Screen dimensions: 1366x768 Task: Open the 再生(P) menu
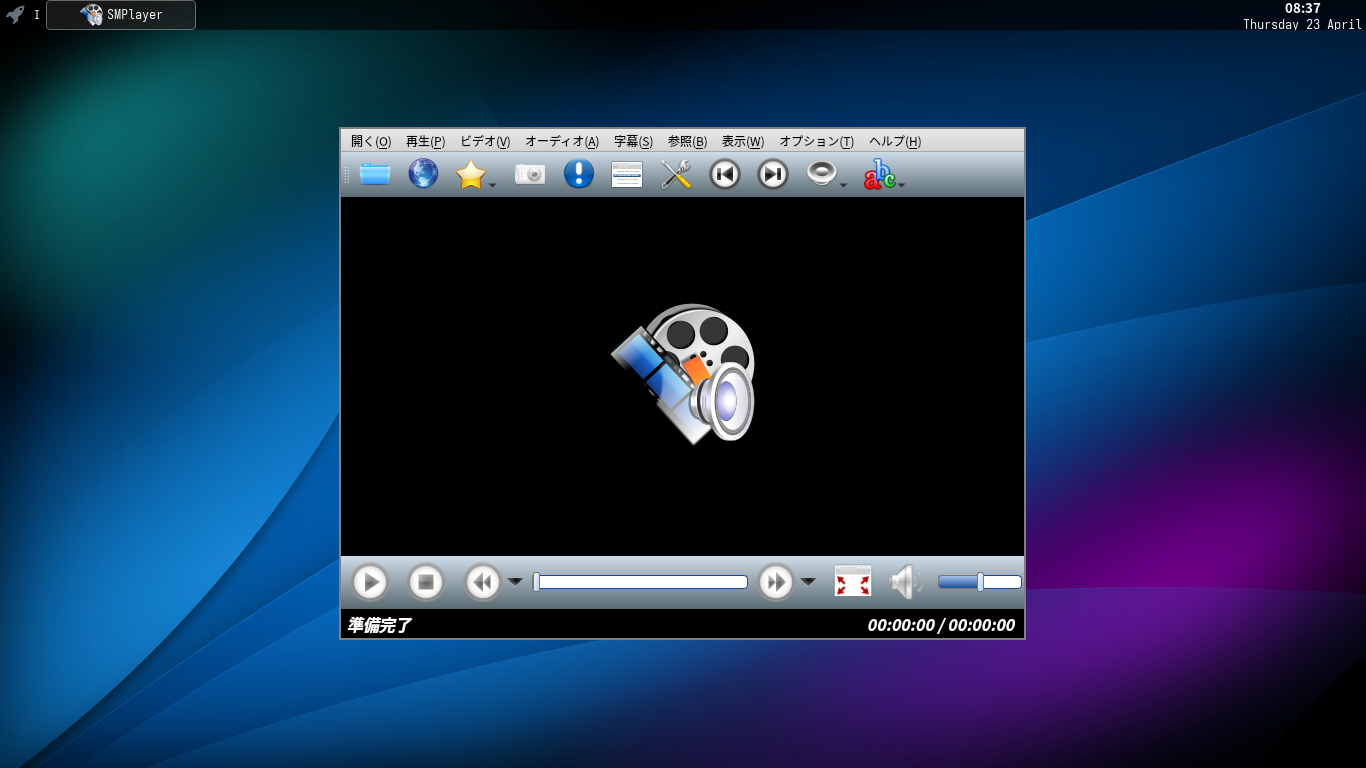425,141
